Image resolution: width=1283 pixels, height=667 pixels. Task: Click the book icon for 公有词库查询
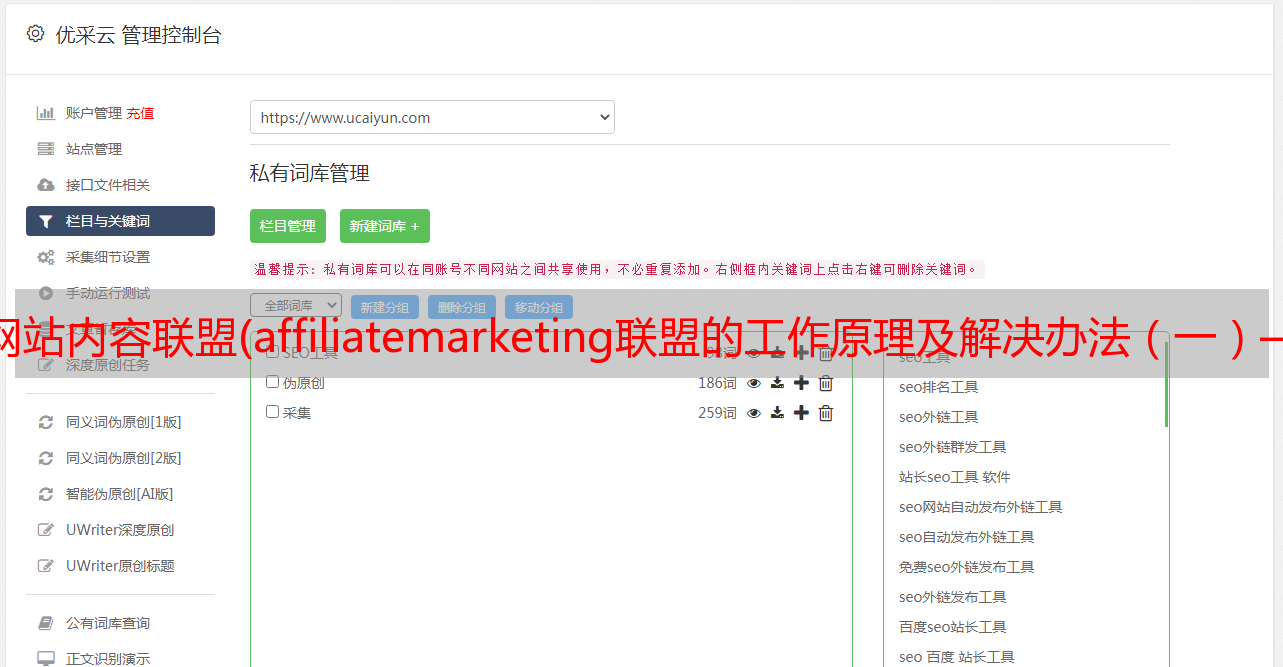(45, 623)
